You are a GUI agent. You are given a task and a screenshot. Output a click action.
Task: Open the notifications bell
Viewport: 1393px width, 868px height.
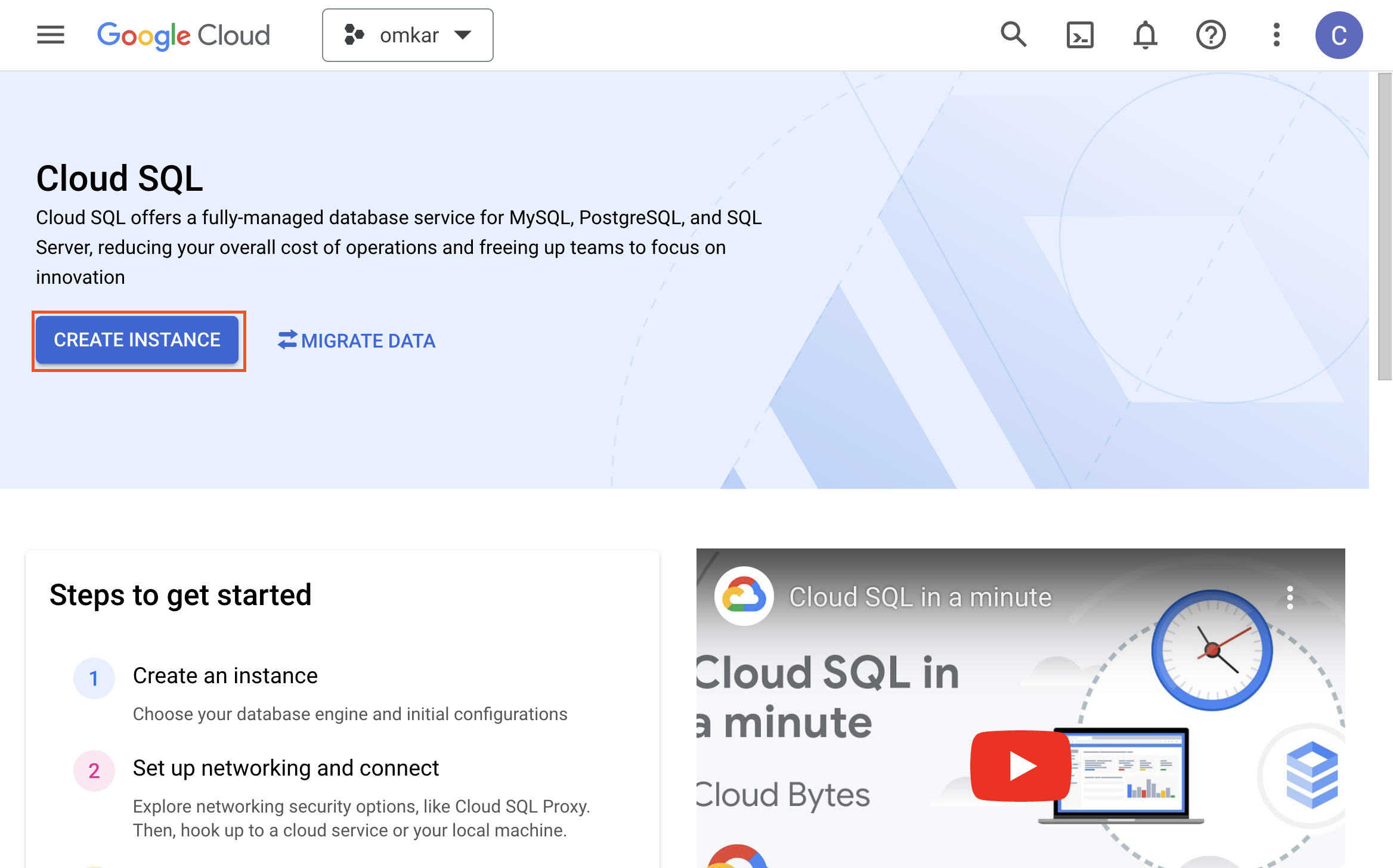1146,35
